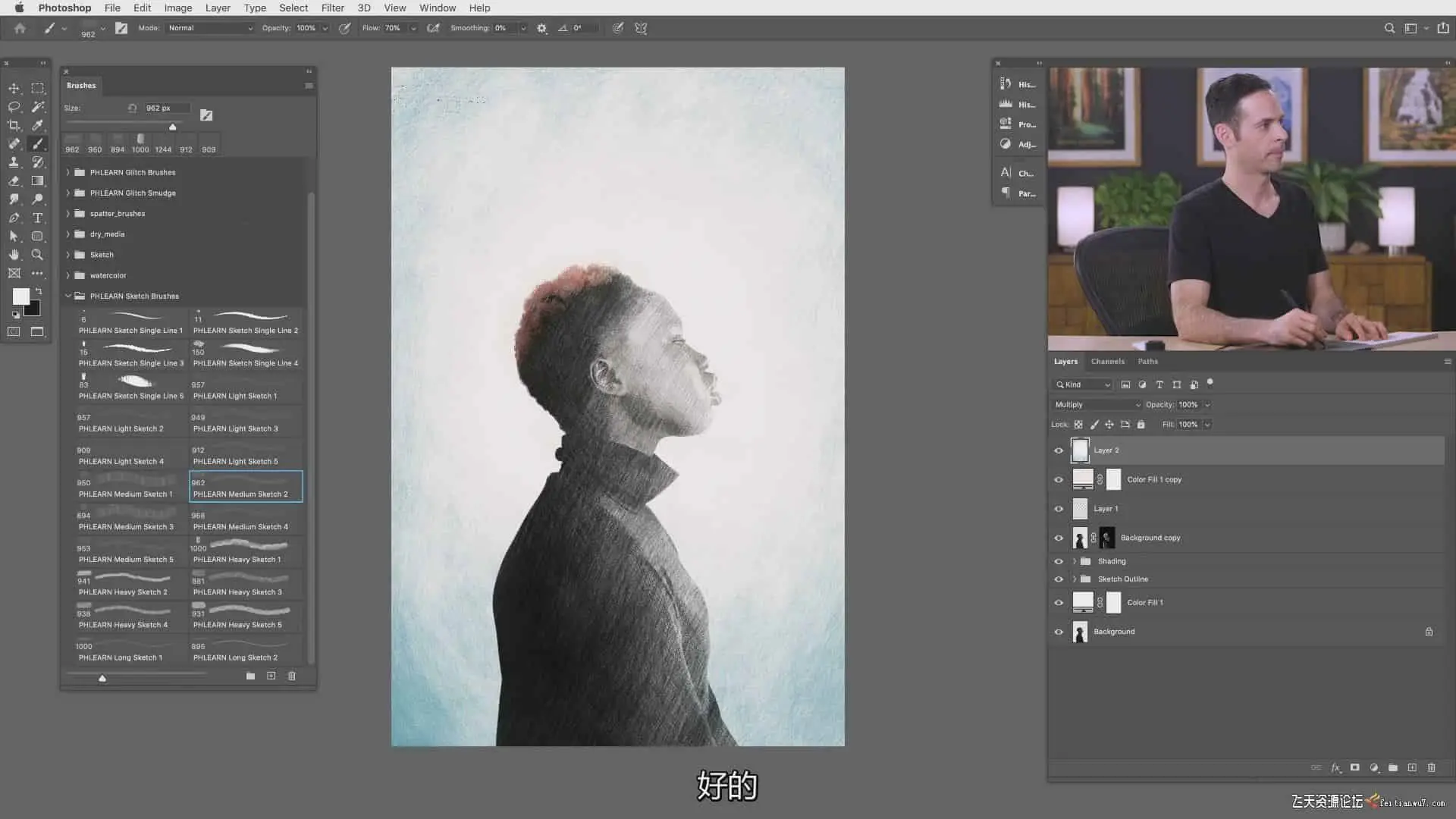Open brush smoothing options gear
Viewport: 1456px width, 819px height.
[x=541, y=28]
